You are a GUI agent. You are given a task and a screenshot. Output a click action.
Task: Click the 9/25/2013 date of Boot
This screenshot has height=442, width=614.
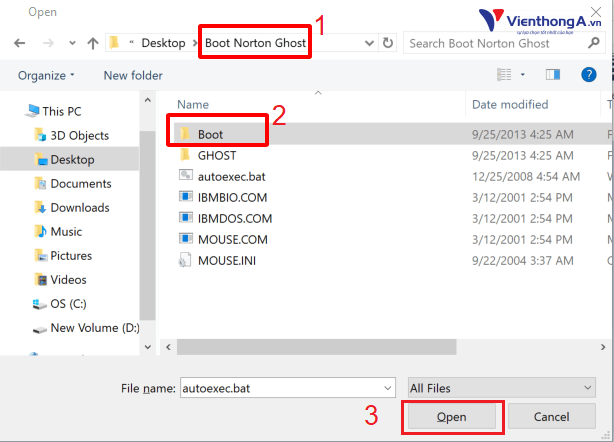click(522, 134)
